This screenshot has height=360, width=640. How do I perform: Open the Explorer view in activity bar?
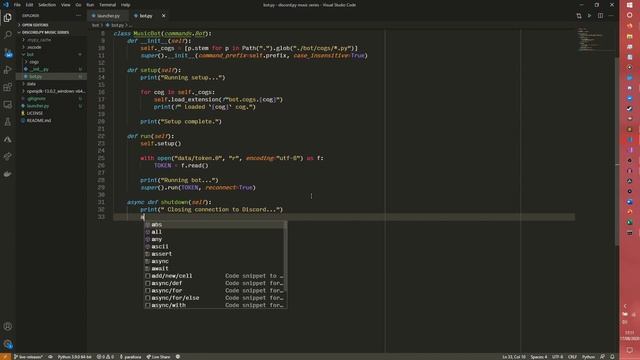pyautogui.click(x=7, y=18)
